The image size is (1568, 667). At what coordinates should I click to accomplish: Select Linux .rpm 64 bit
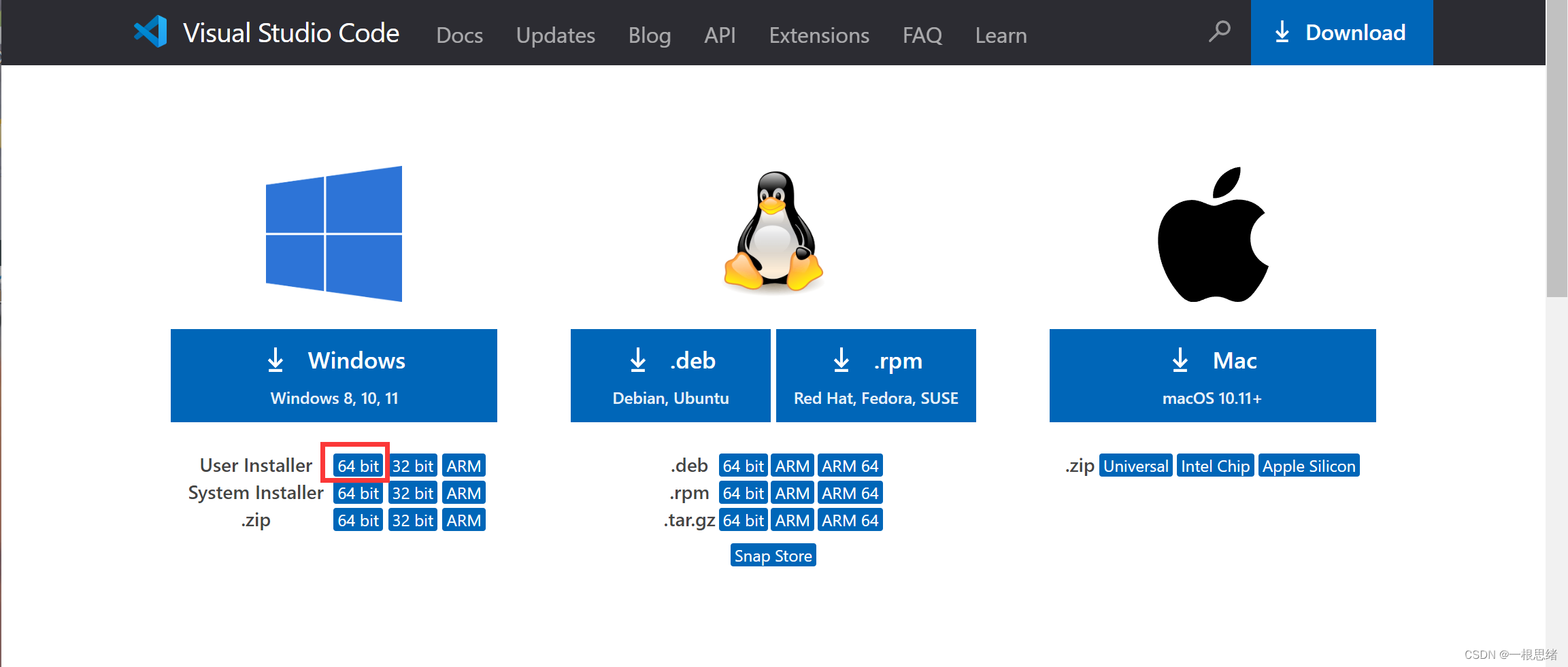[x=744, y=493]
